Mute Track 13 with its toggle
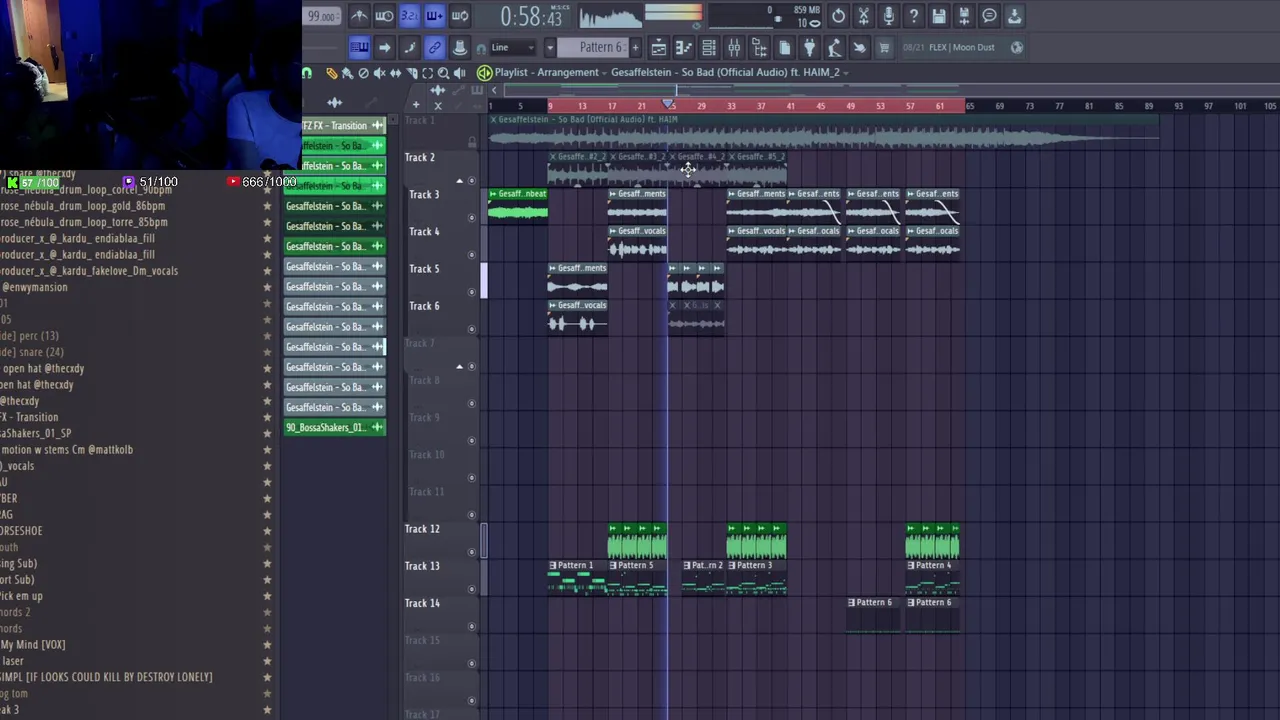Viewport: 1280px width, 720px height. tap(472, 589)
